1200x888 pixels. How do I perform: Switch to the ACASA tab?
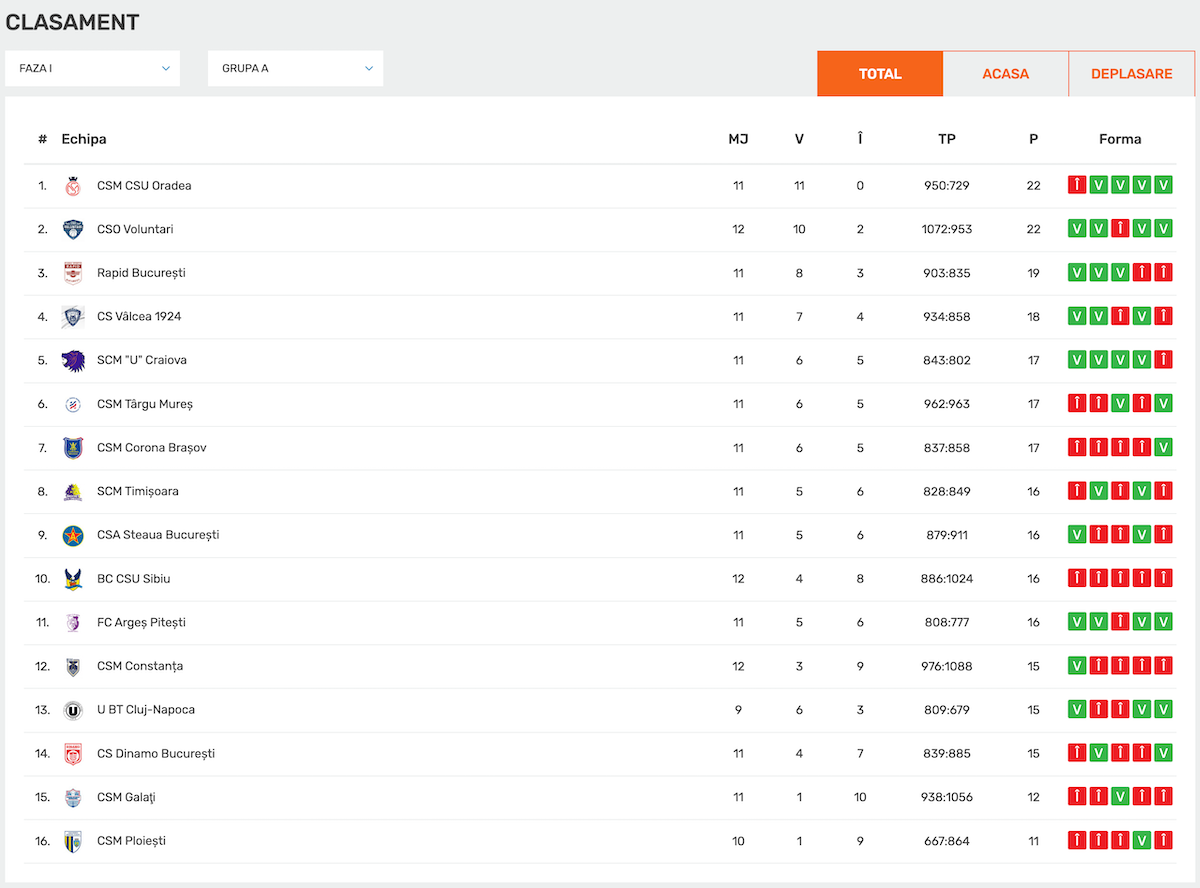[x=1005, y=74]
